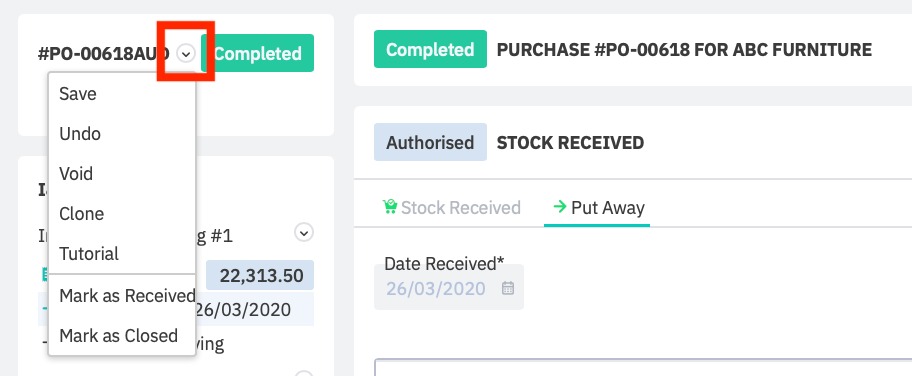Click the calendar icon in Date Received
912x376 pixels.
(x=508, y=288)
